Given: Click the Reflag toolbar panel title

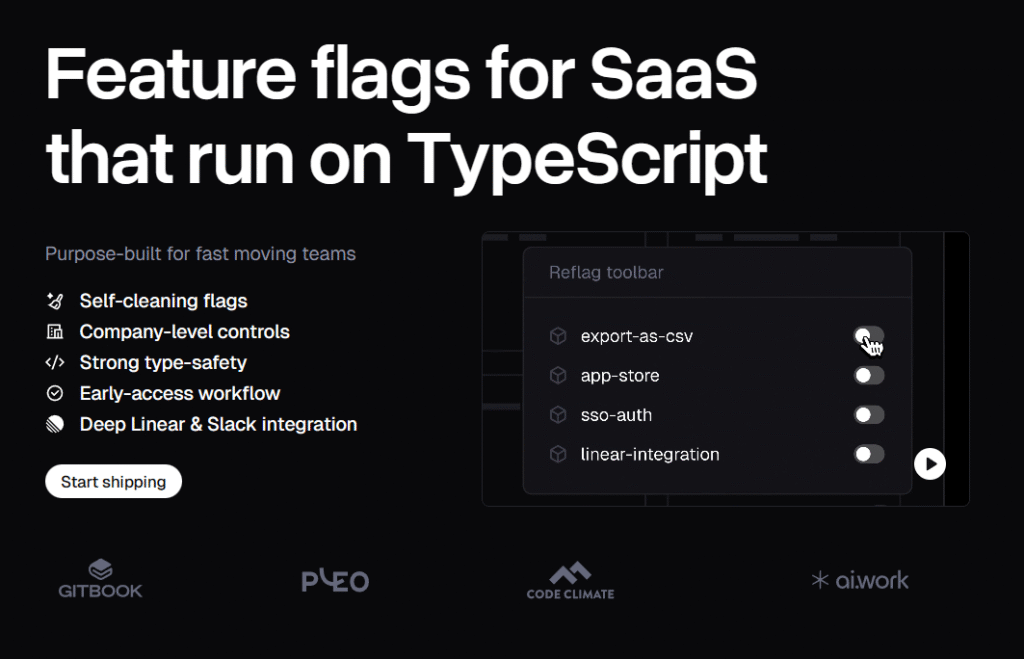Looking at the screenshot, I should pos(606,273).
